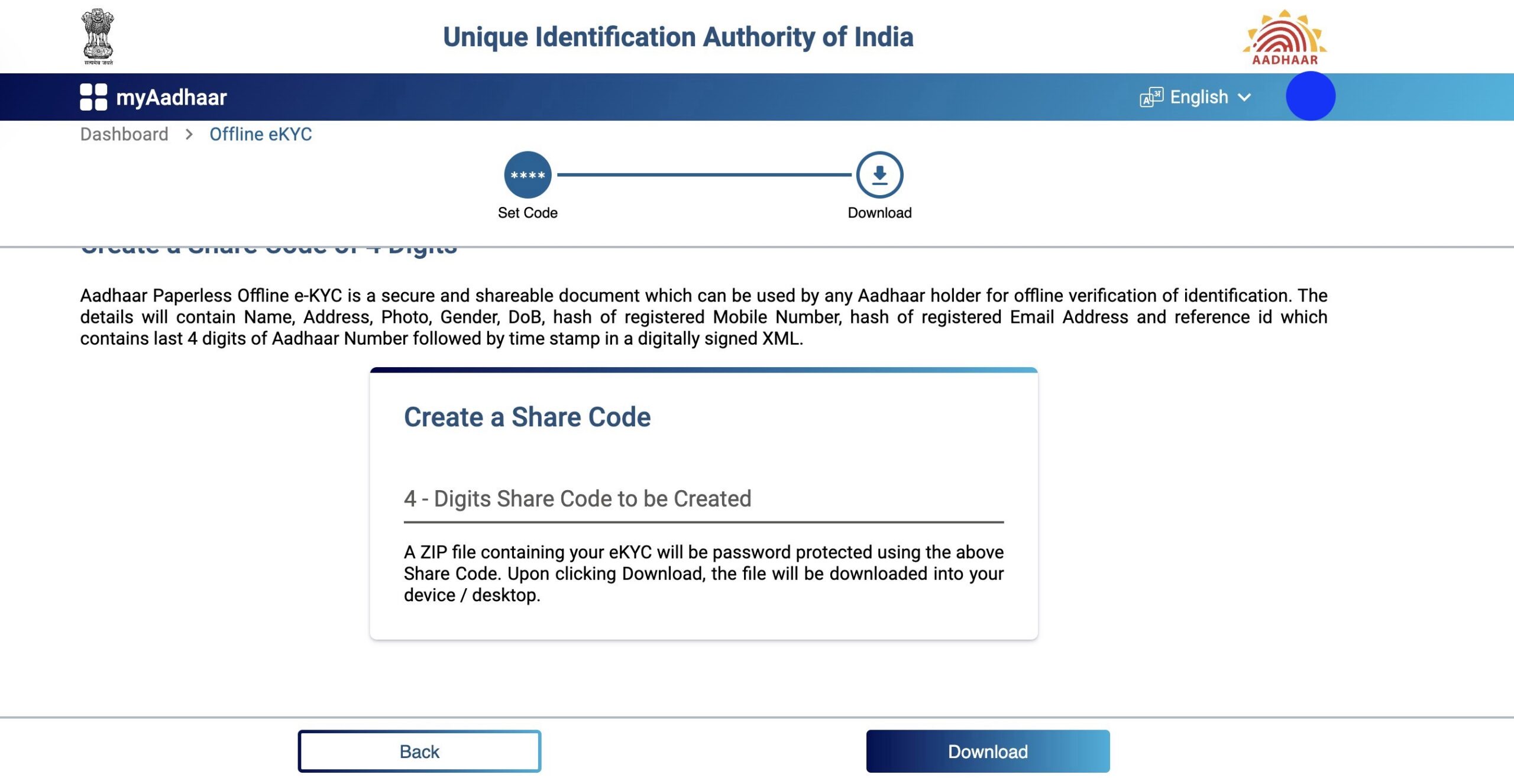Open the myAadhaar grid menu icon
The image size is (1514, 784).
coord(93,97)
